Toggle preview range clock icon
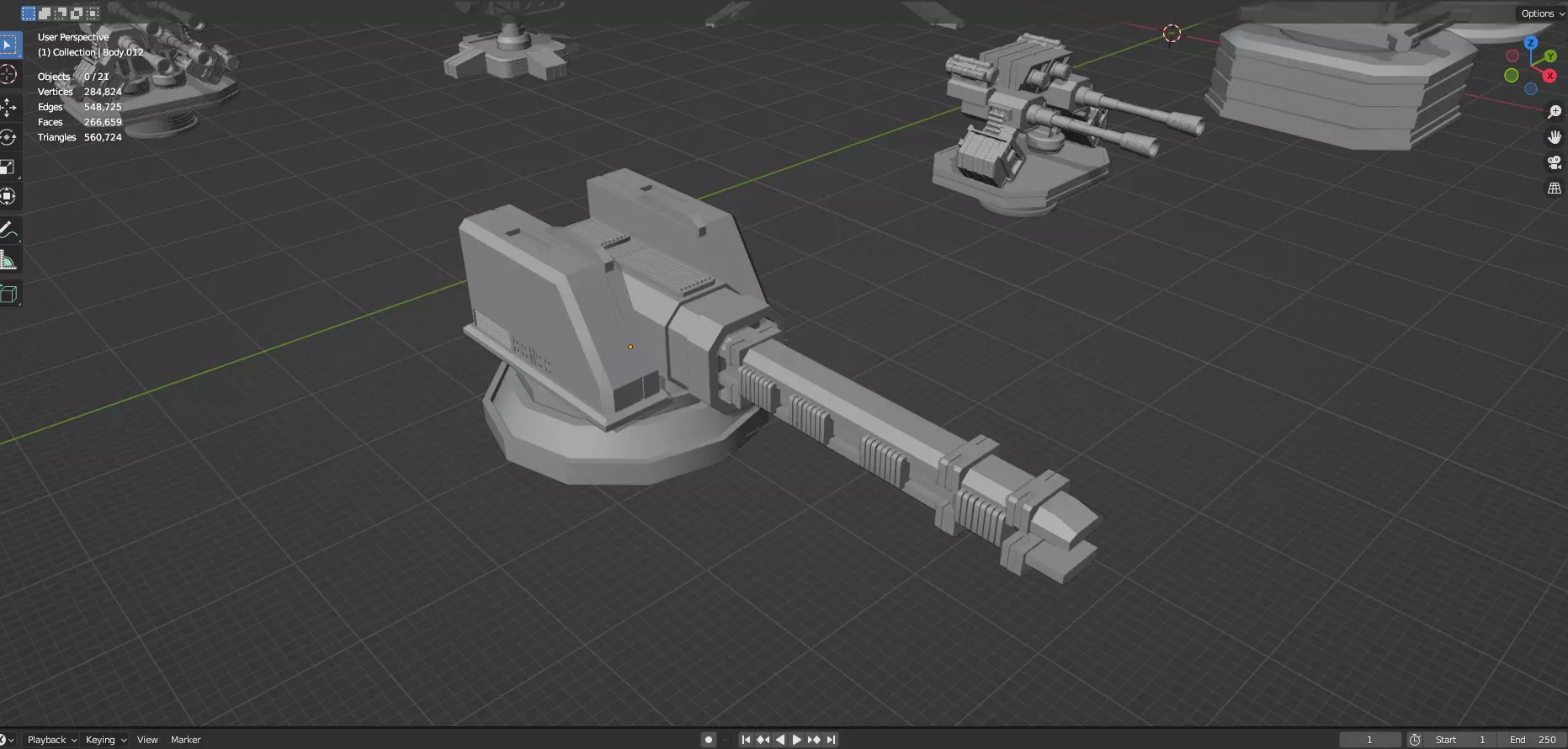This screenshot has height=749, width=1568. (x=1416, y=740)
